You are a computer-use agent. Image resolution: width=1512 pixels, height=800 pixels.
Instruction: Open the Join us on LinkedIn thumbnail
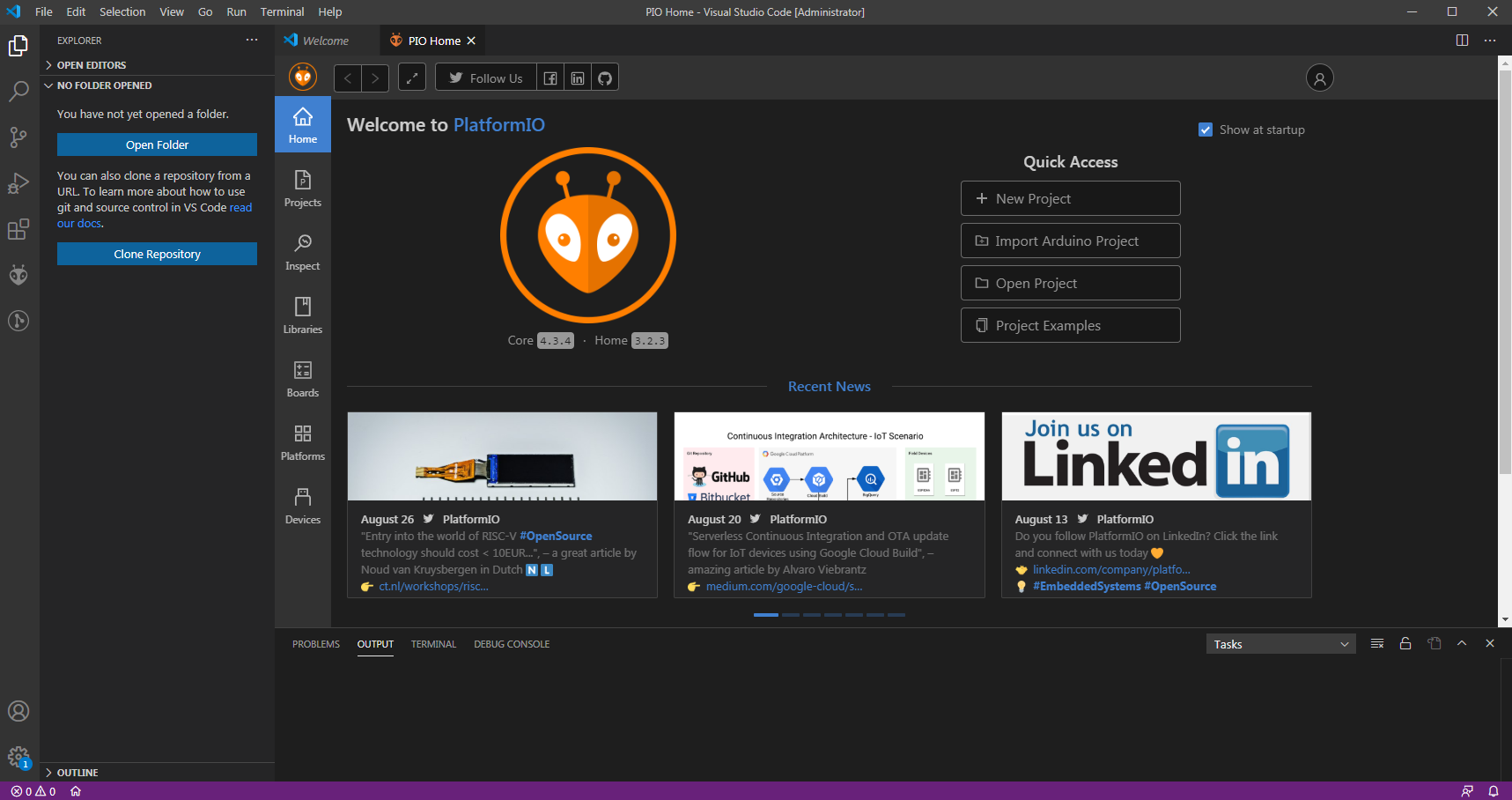(x=1156, y=456)
